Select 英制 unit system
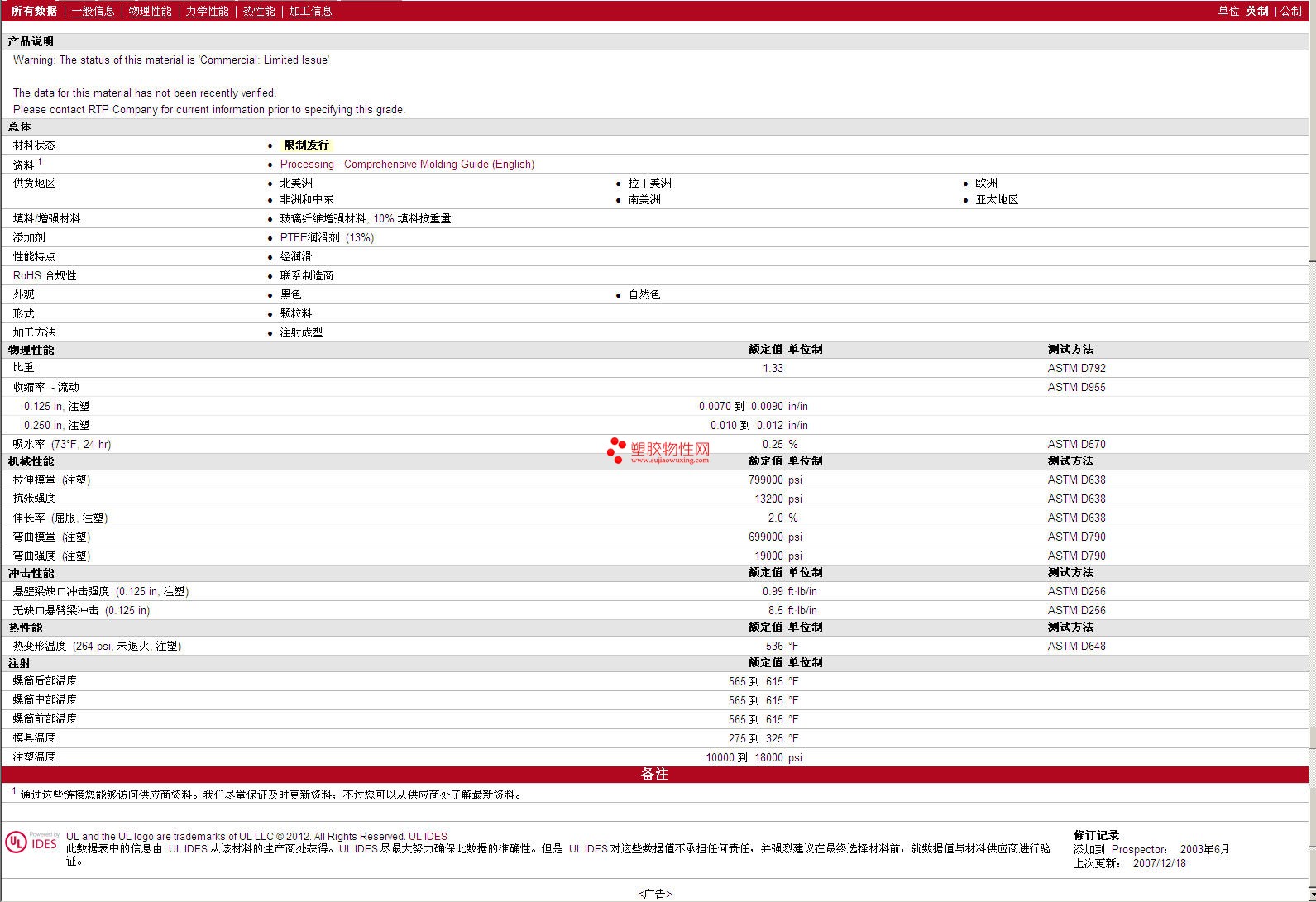 pyautogui.click(x=1256, y=11)
